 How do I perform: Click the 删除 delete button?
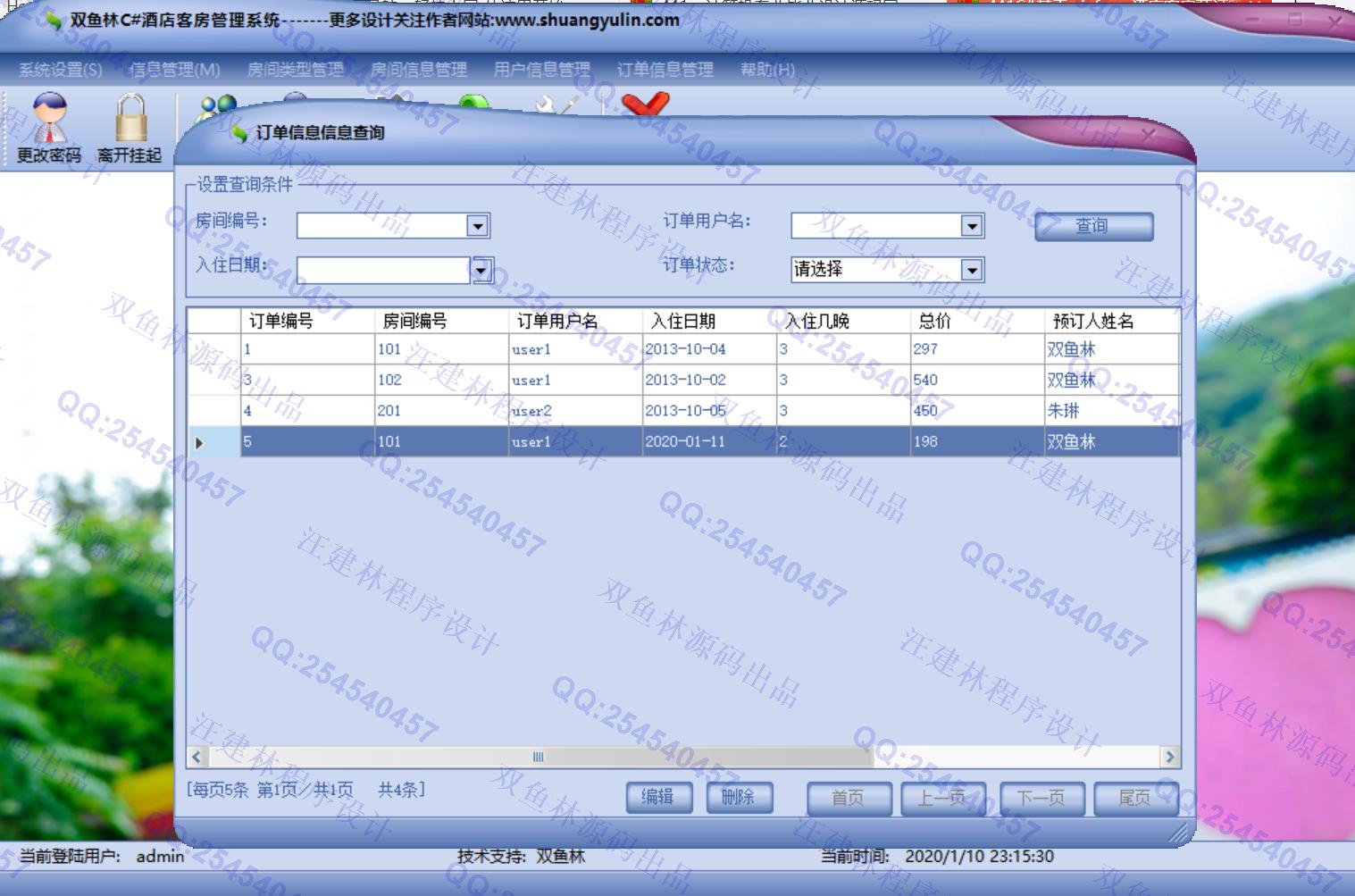[x=739, y=797]
